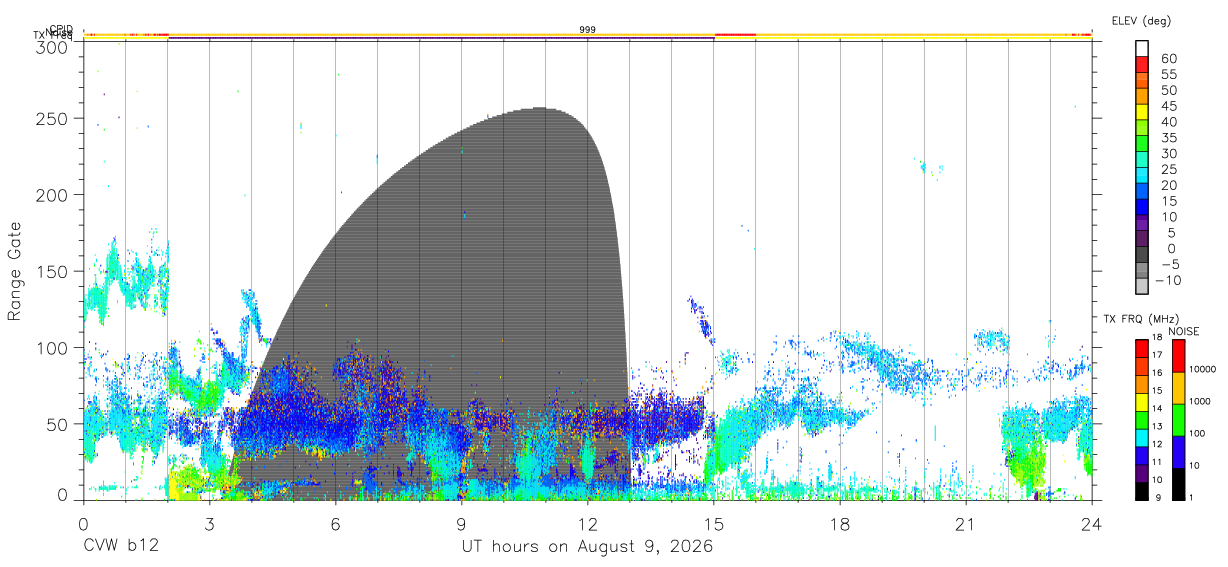Click the "10000" noise scale label
This screenshot has width=1228, height=567.
click(x=1204, y=369)
